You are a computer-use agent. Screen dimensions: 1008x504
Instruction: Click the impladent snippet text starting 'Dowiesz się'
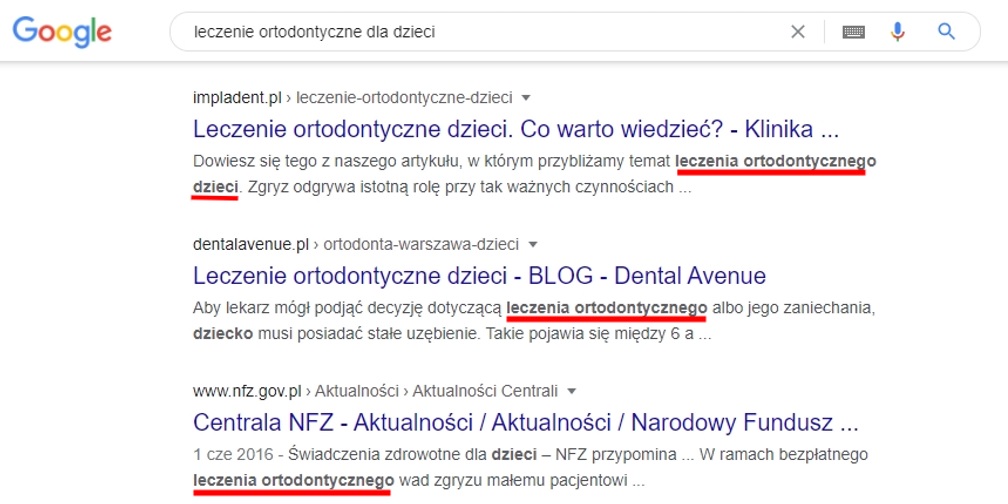(x=430, y=161)
